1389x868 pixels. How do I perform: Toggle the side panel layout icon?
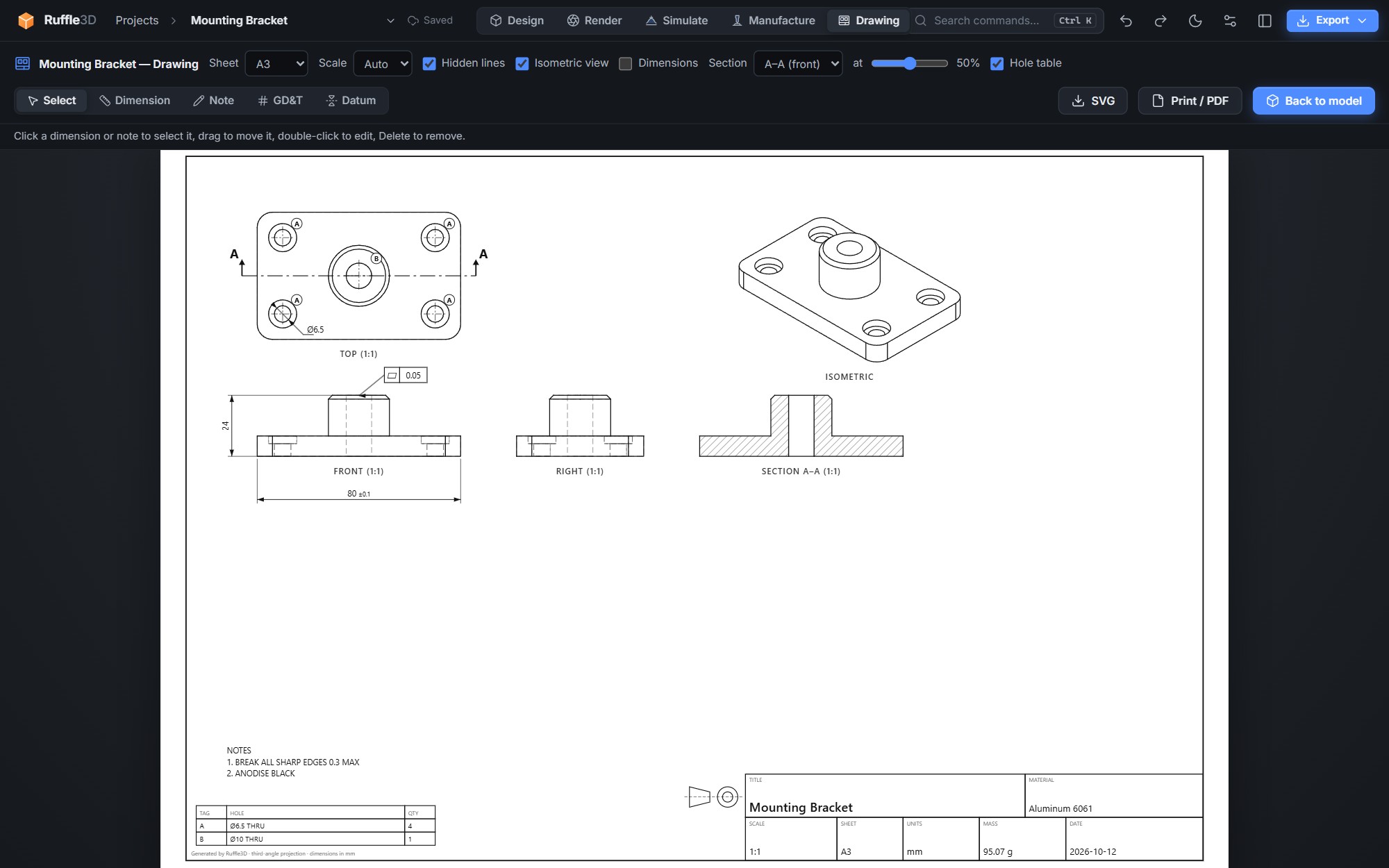coord(1265,21)
